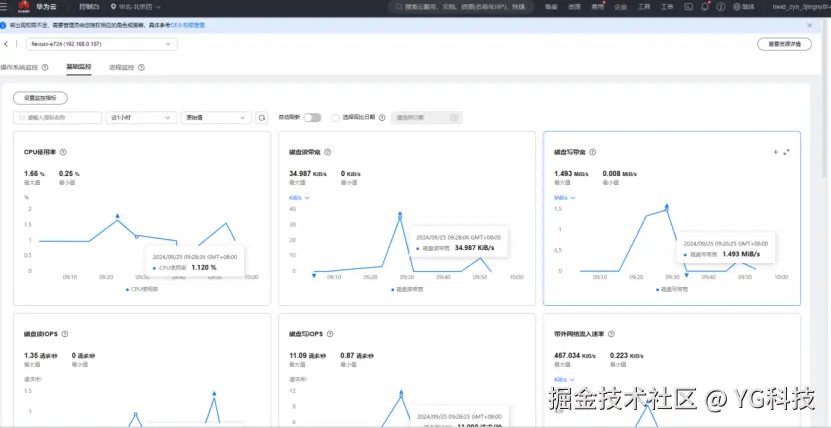Switch to the 进程监控 tab
The width and height of the screenshot is (831, 428).
121,67
